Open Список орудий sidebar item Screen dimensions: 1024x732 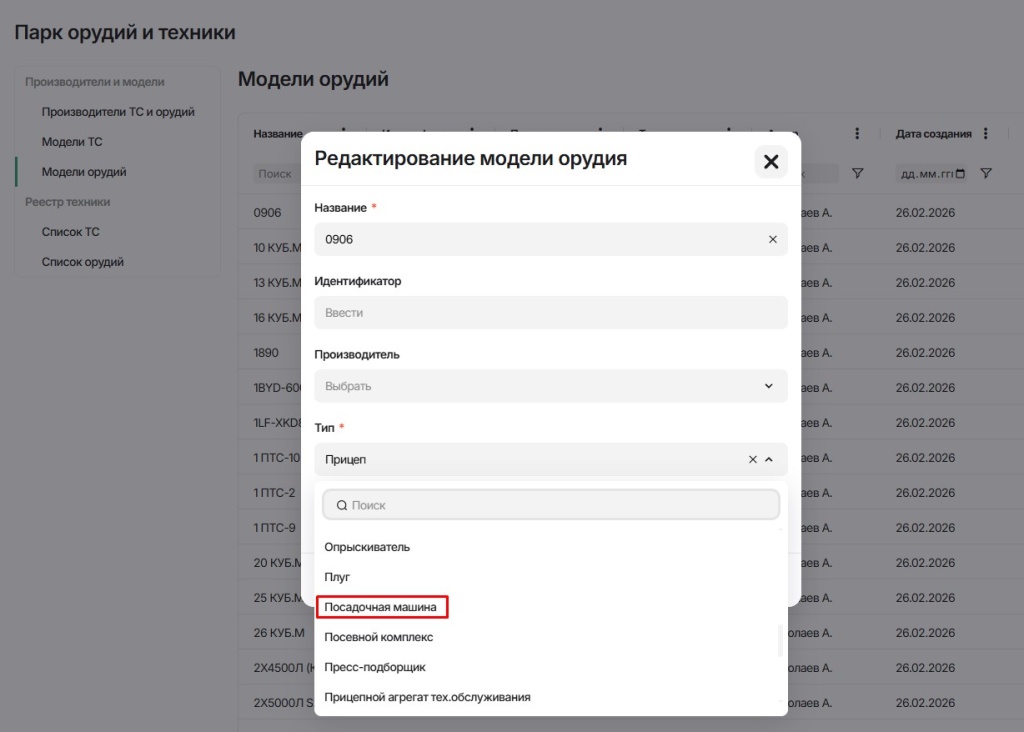tap(83, 262)
